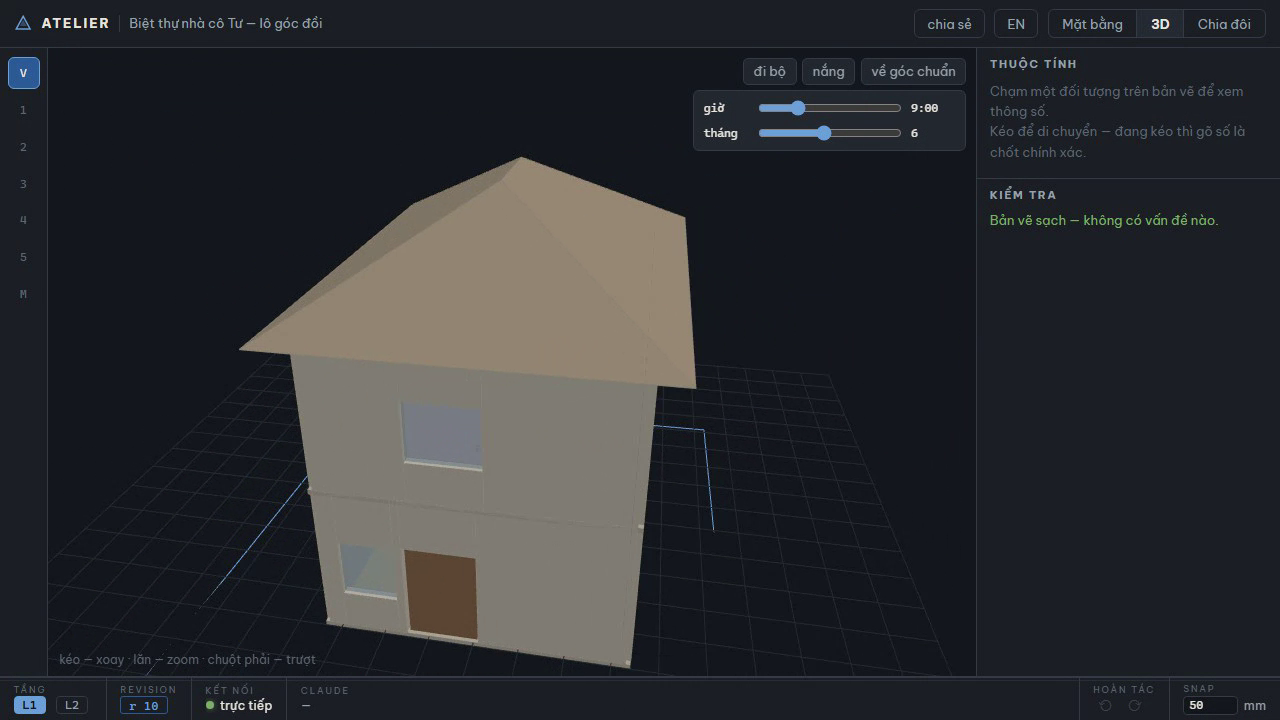The height and width of the screenshot is (720, 1280).
Task: Click the project title Biệt thự nhà cô Tư
Action: point(225,23)
